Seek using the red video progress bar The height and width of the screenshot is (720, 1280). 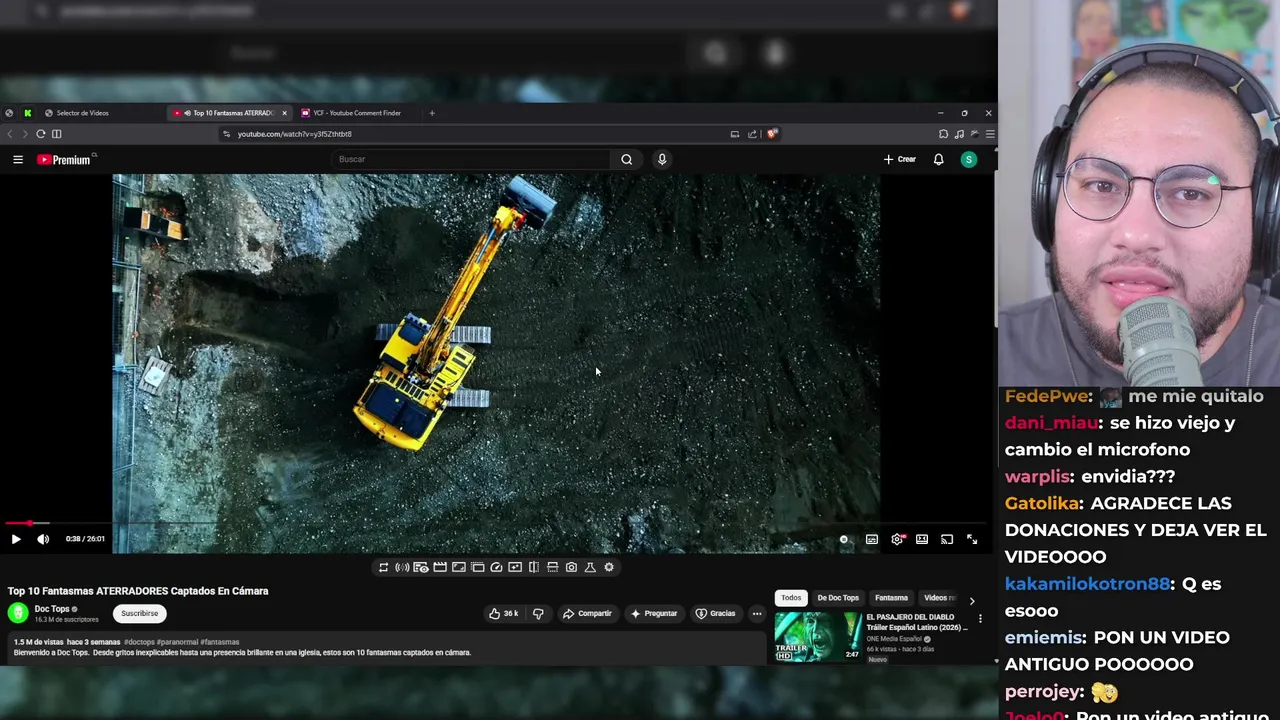[497, 523]
